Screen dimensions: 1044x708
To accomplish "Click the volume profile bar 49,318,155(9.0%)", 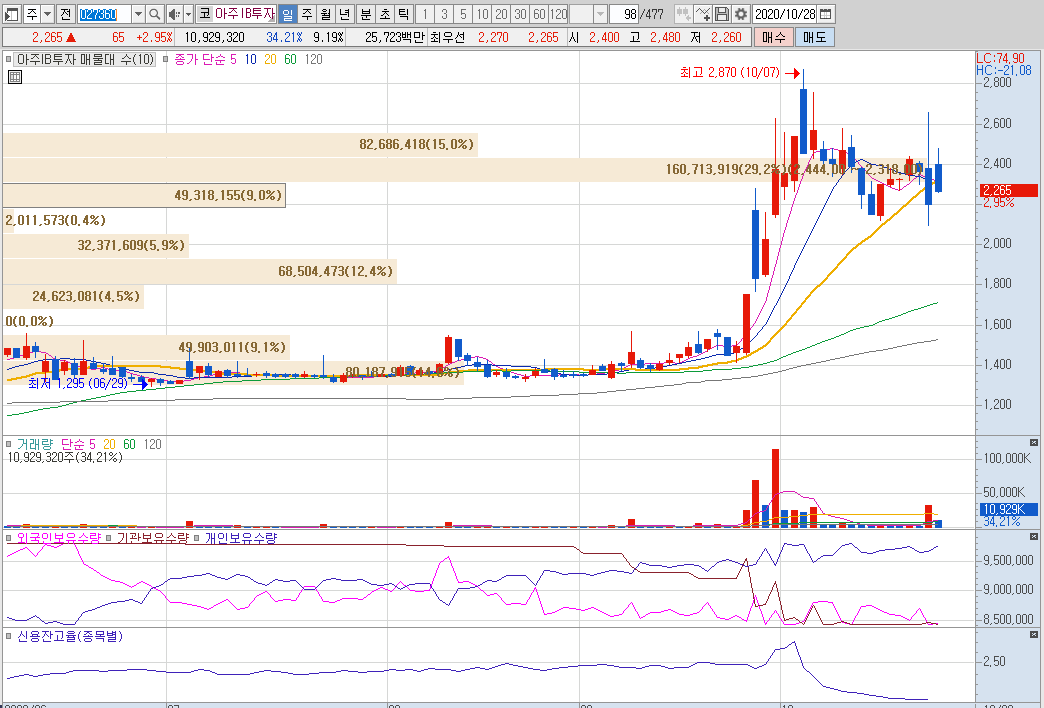I will pos(144,195).
